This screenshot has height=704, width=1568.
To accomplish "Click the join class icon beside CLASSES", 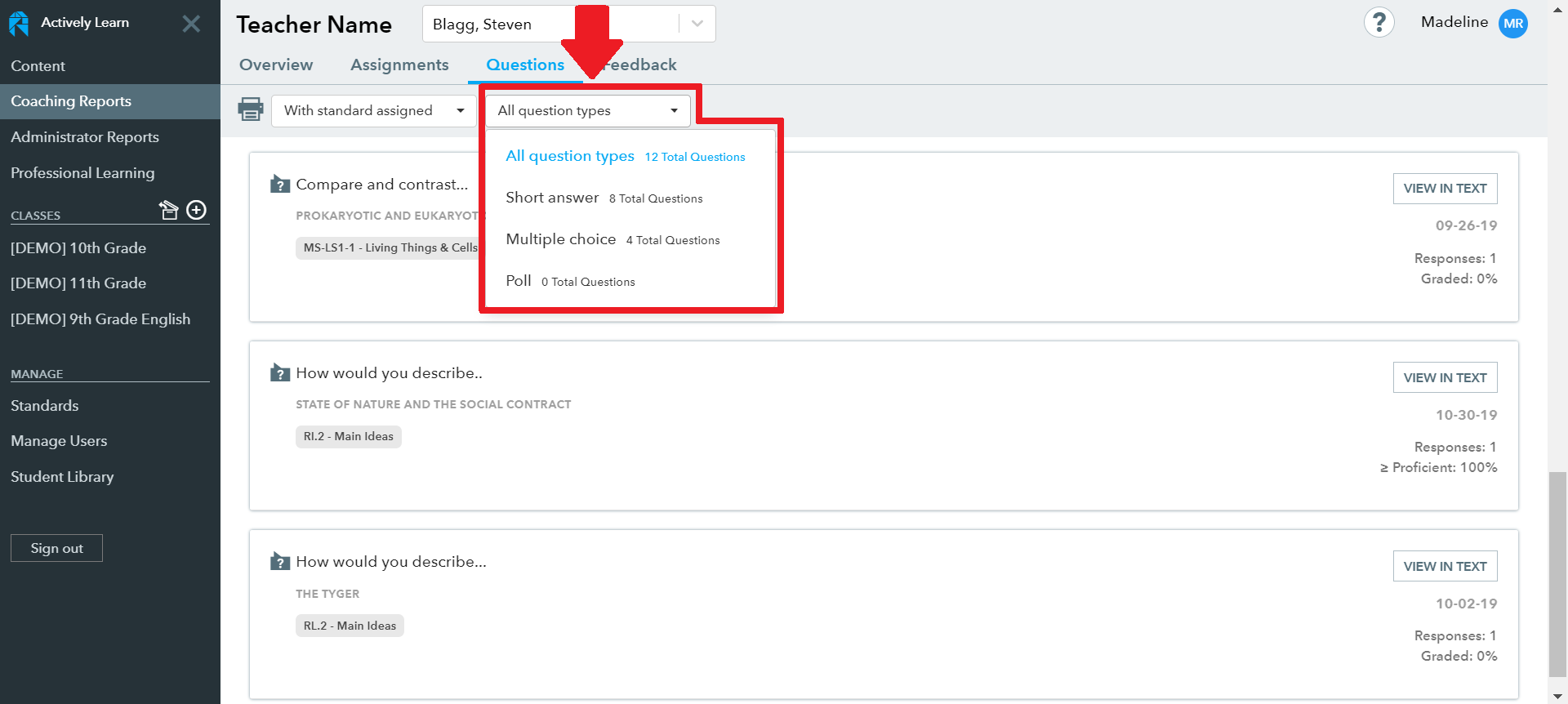I will (168, 210).
